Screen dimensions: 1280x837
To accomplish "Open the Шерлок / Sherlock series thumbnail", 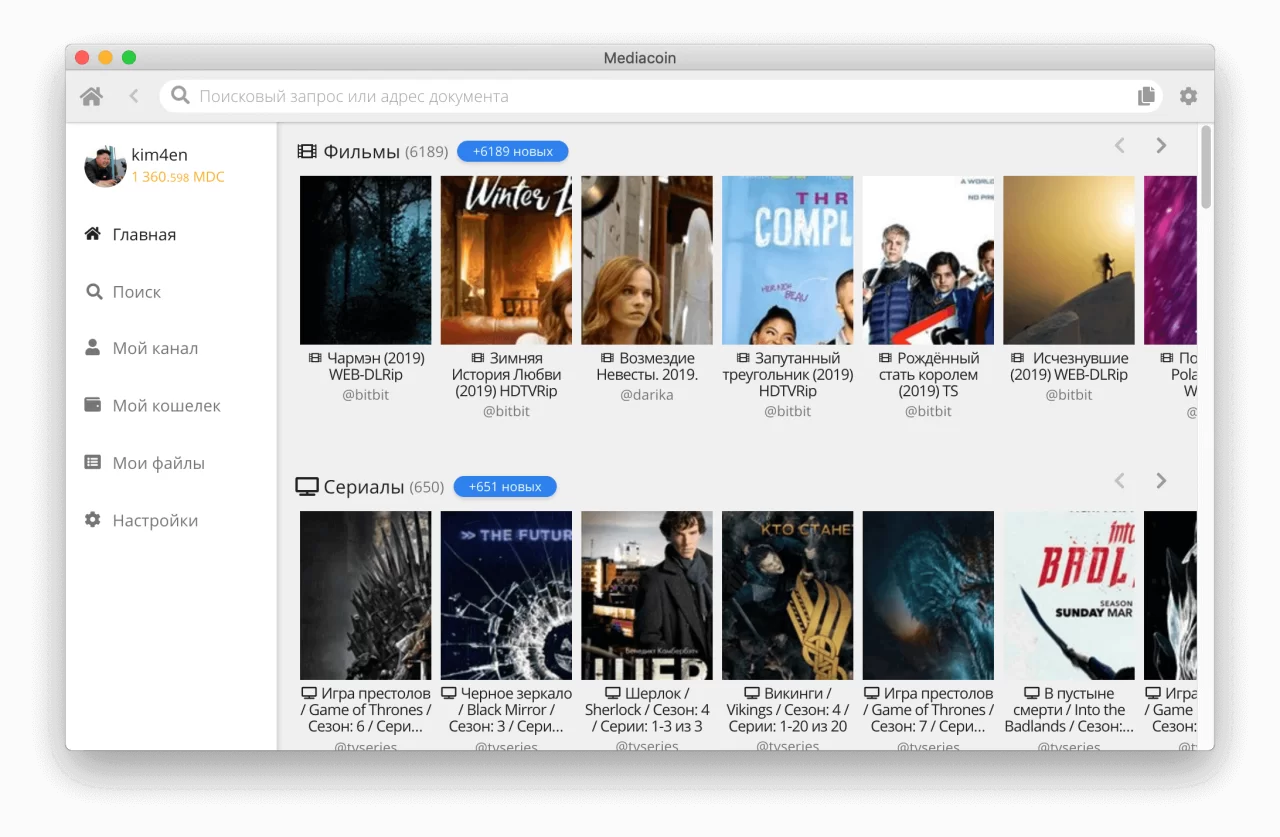I will pyautogui.click(x=647, y=595).
